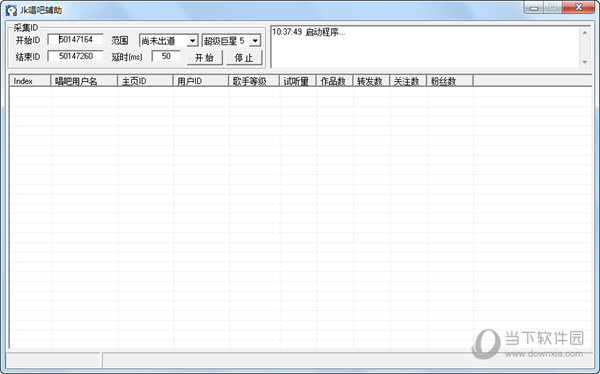
Task: Click the 试听量 column header
Action: 298,81
